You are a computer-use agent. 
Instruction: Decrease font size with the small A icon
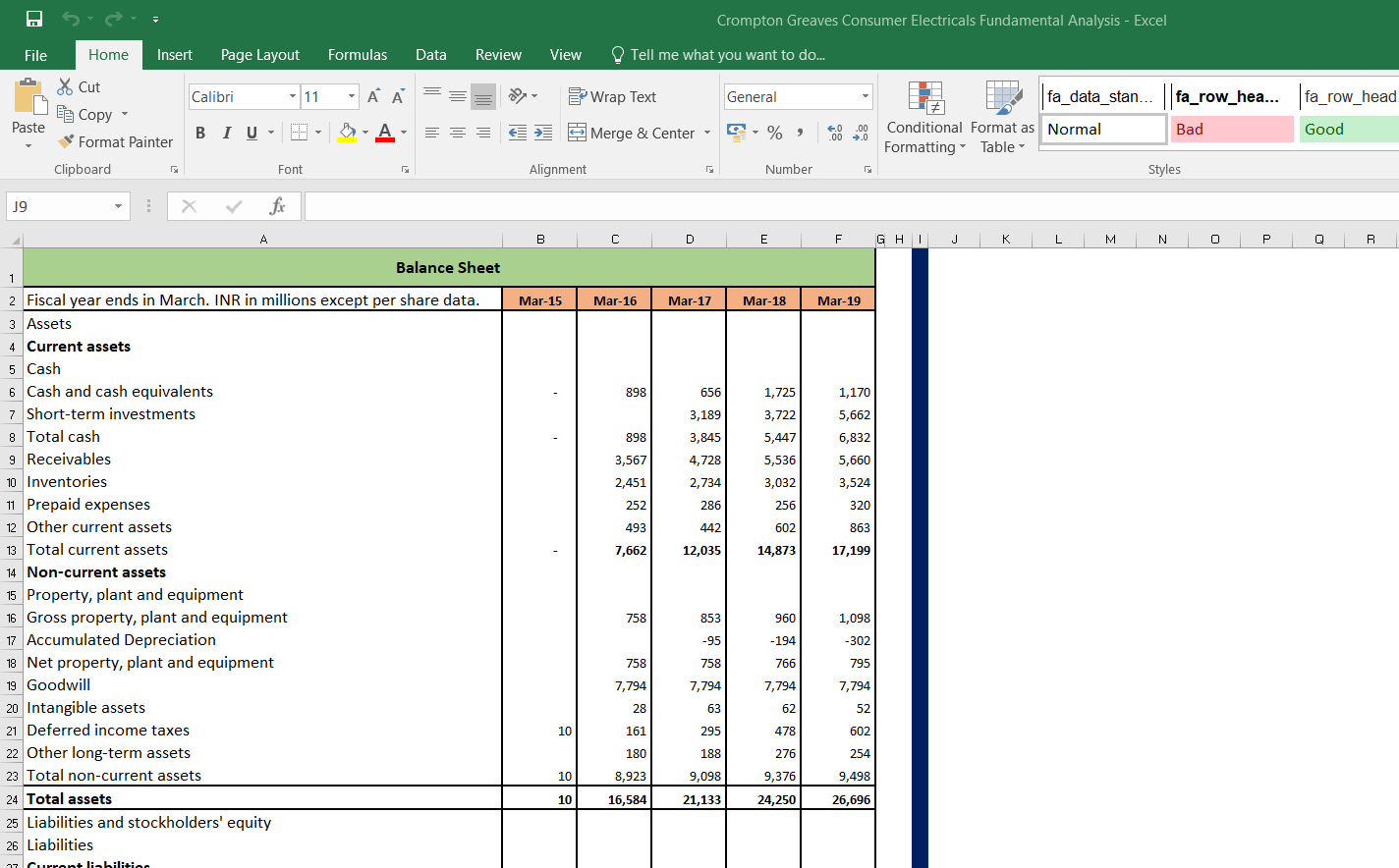tap(398, 96)
